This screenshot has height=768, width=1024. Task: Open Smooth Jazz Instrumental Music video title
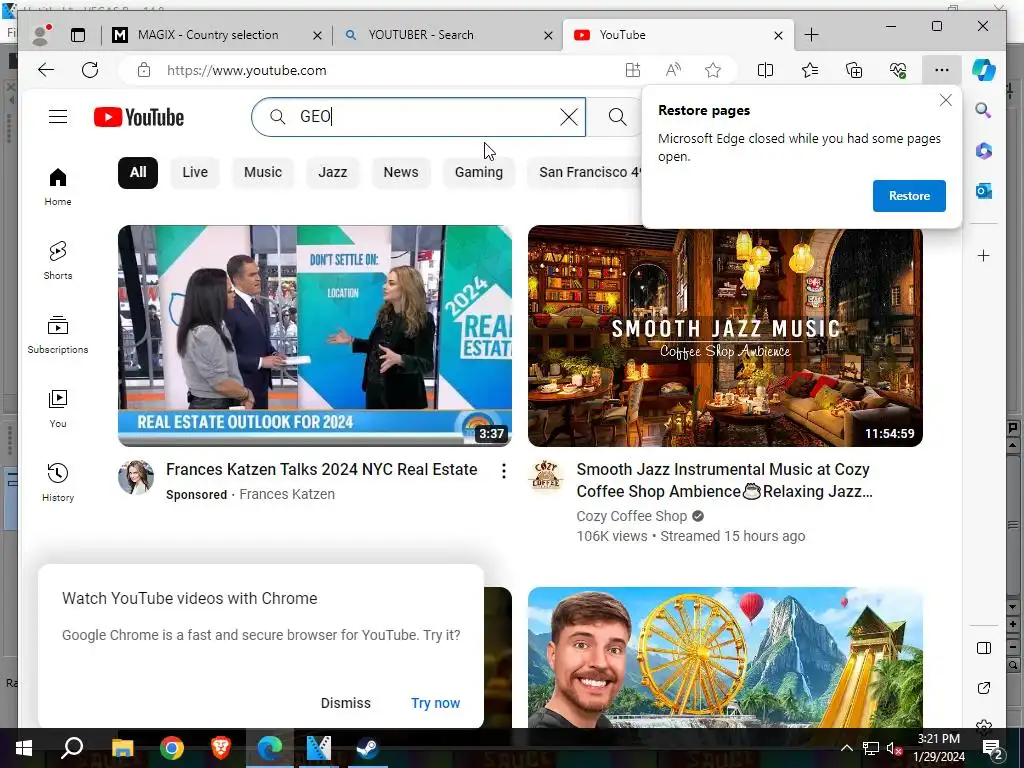click(724, 480)
